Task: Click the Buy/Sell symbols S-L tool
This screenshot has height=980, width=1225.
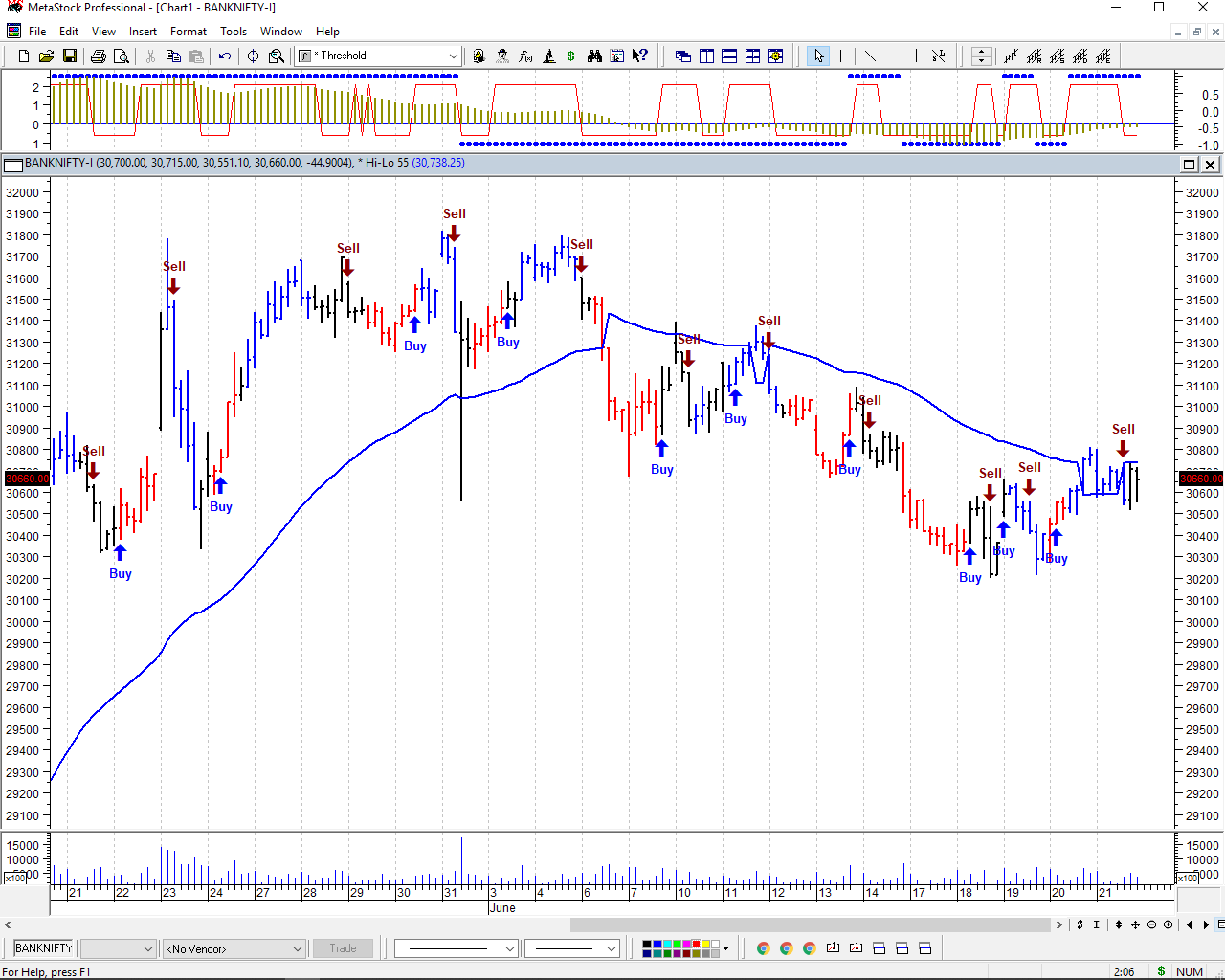Action: pyautogui.click(x=939, y=56)
